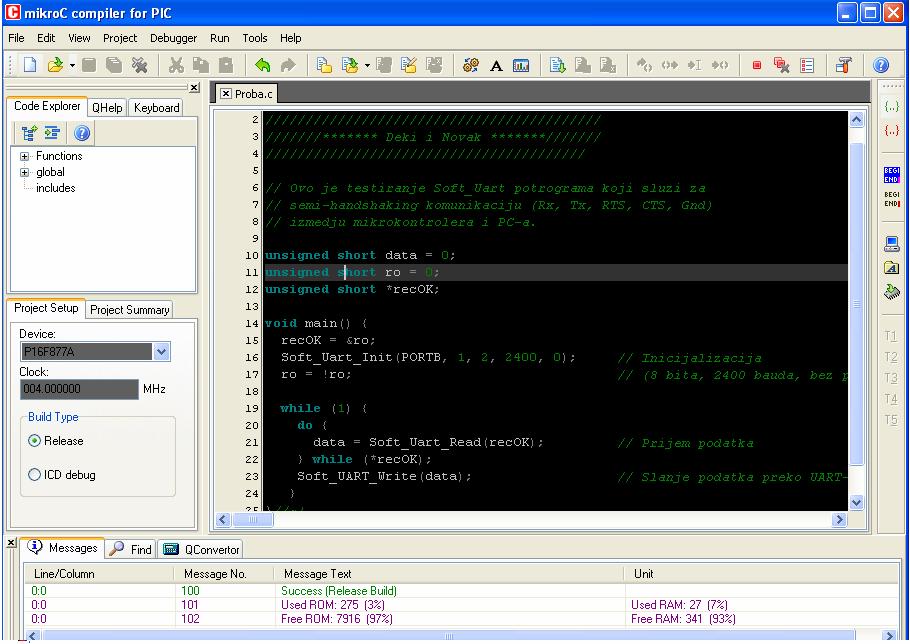Open the dropdown arrow beside Open Project
Image resolution: width=910 pixels, height=644 pixels.
pos(367,66)
